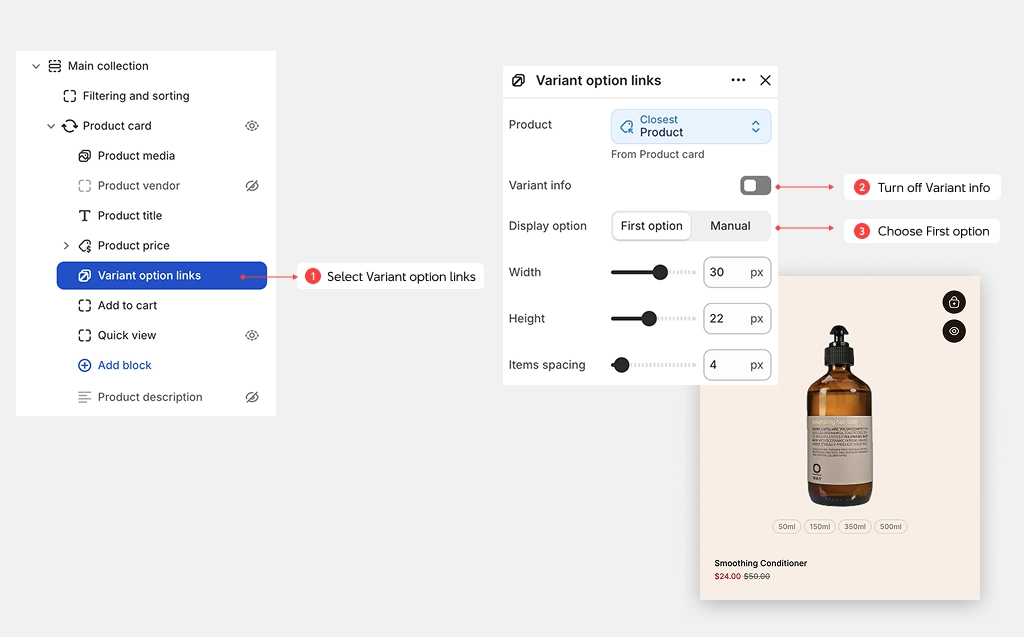The width and height of the screenshot is (1024, 637).
Task: Show the hidden Product vendor block
Action: click(x=251, y=186)
